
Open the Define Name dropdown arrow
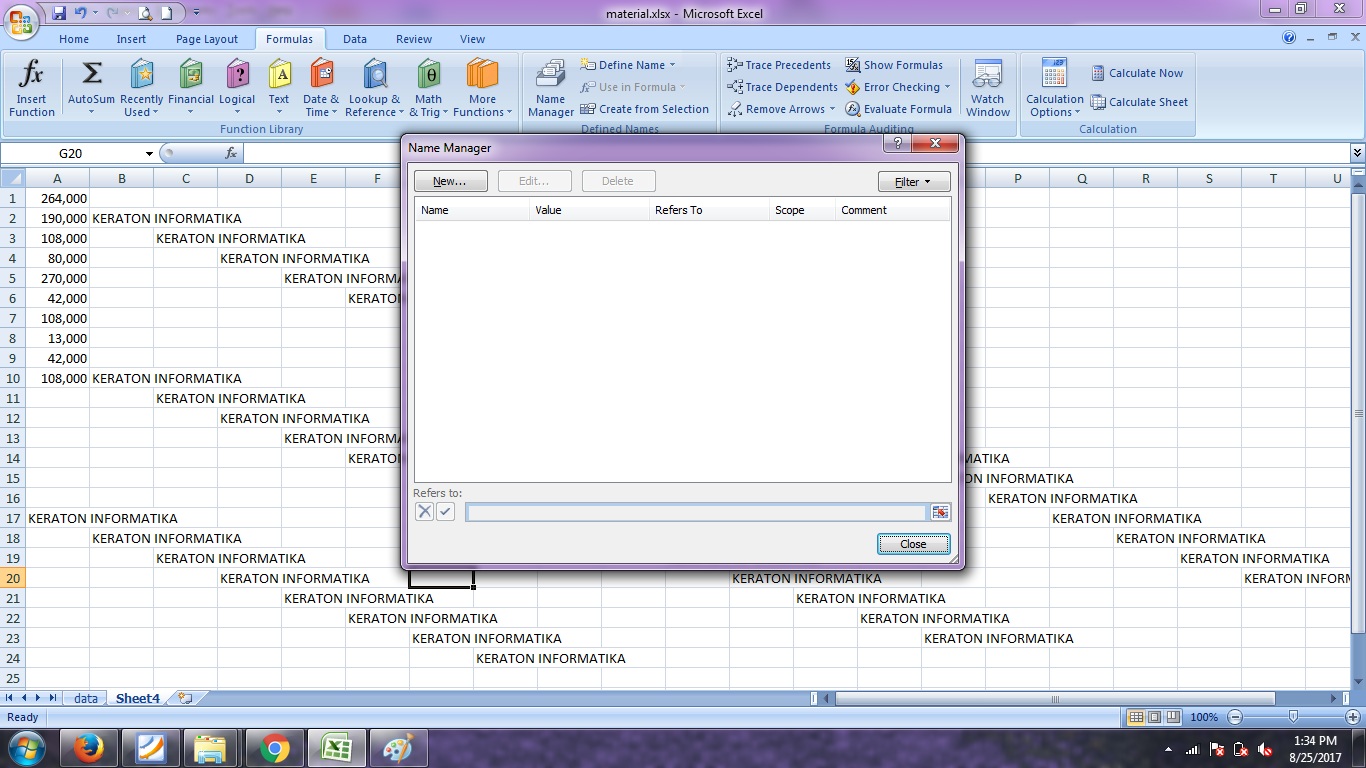[672, 65]
